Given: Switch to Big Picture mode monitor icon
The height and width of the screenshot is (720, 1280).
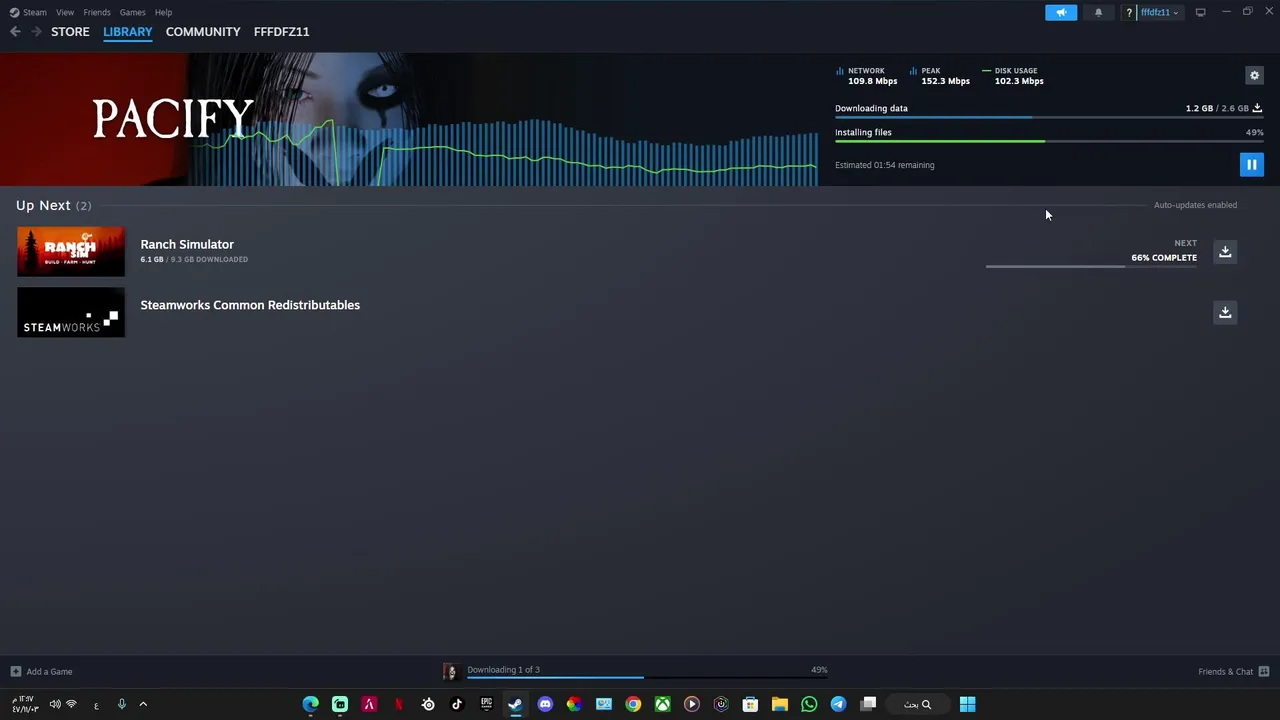Looking at the screenshot, I should click(1200, 12).
